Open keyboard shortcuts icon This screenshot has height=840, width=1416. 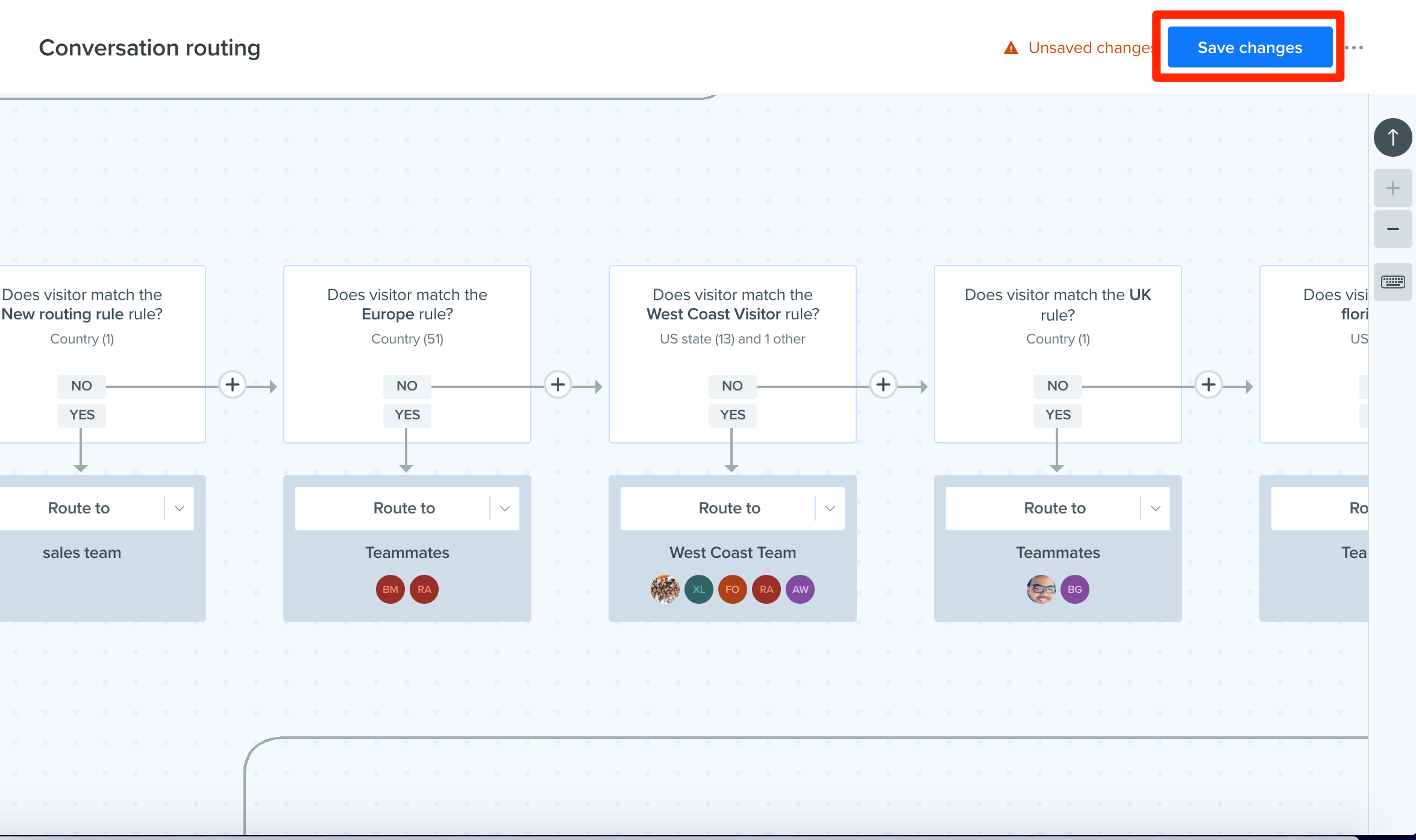tap(1393, 281)
